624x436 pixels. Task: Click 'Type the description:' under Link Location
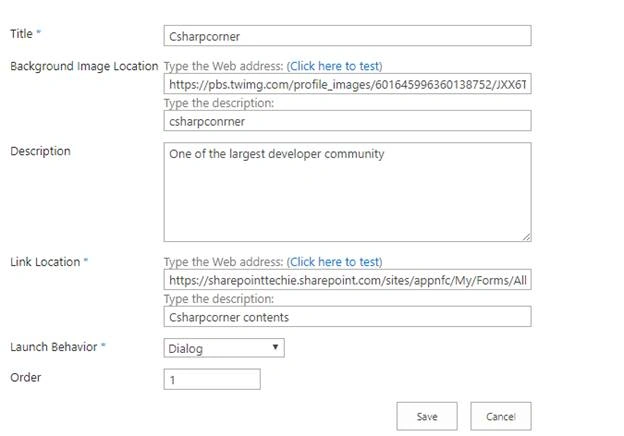[x=219, y=299]
